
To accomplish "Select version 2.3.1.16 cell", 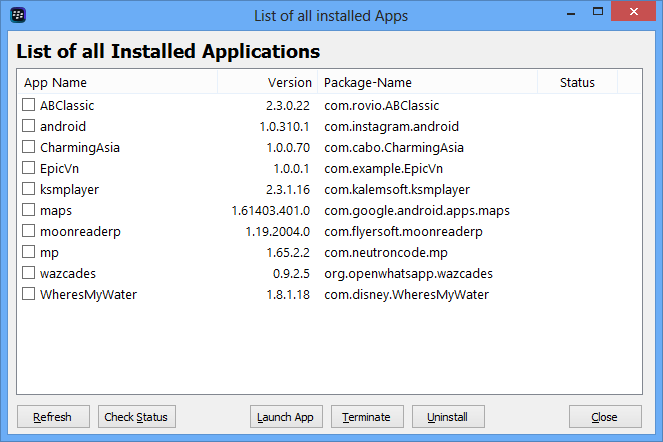I will (288, 189).
